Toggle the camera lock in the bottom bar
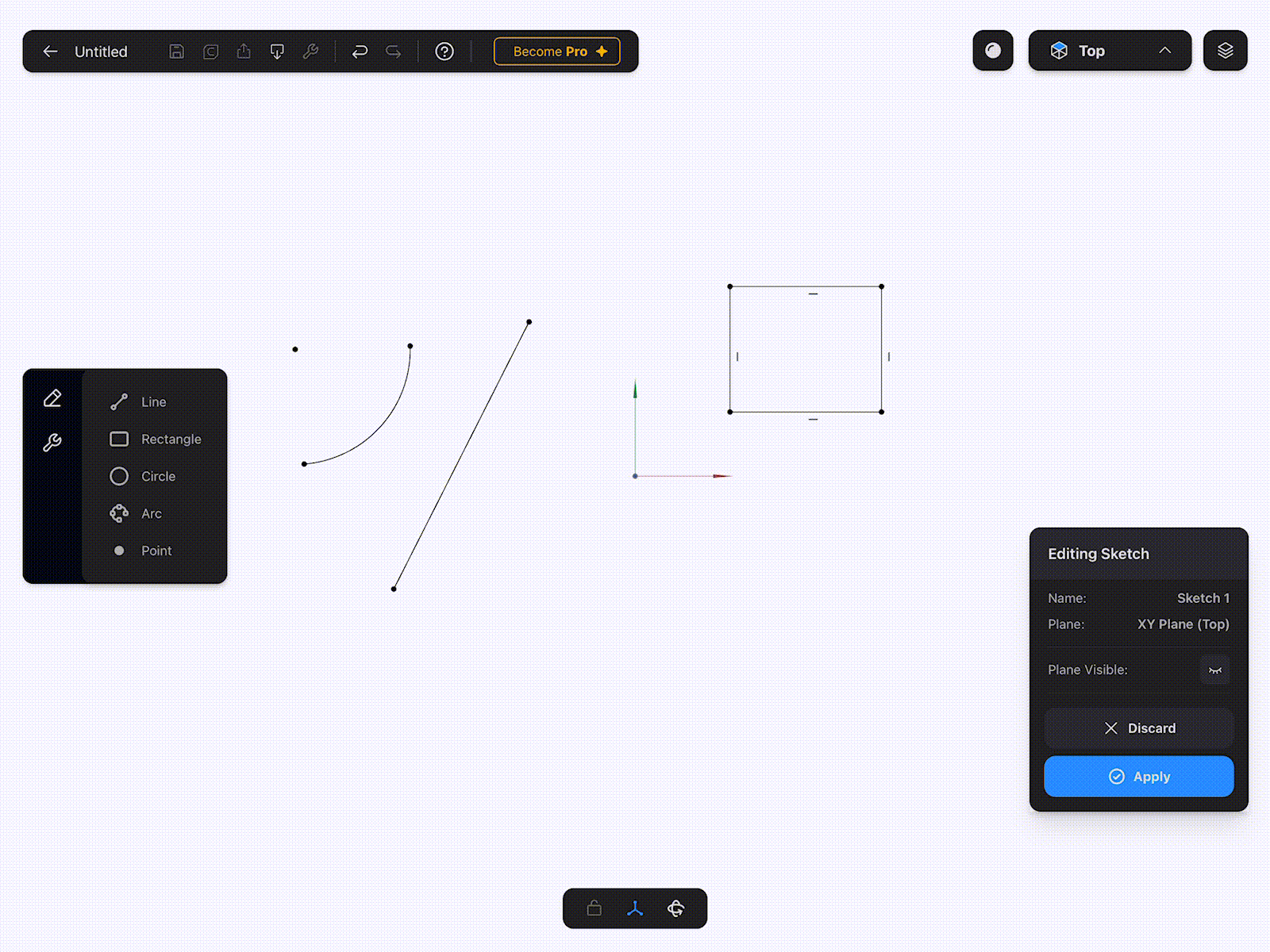1270x952 pixels. pos(593,909)
